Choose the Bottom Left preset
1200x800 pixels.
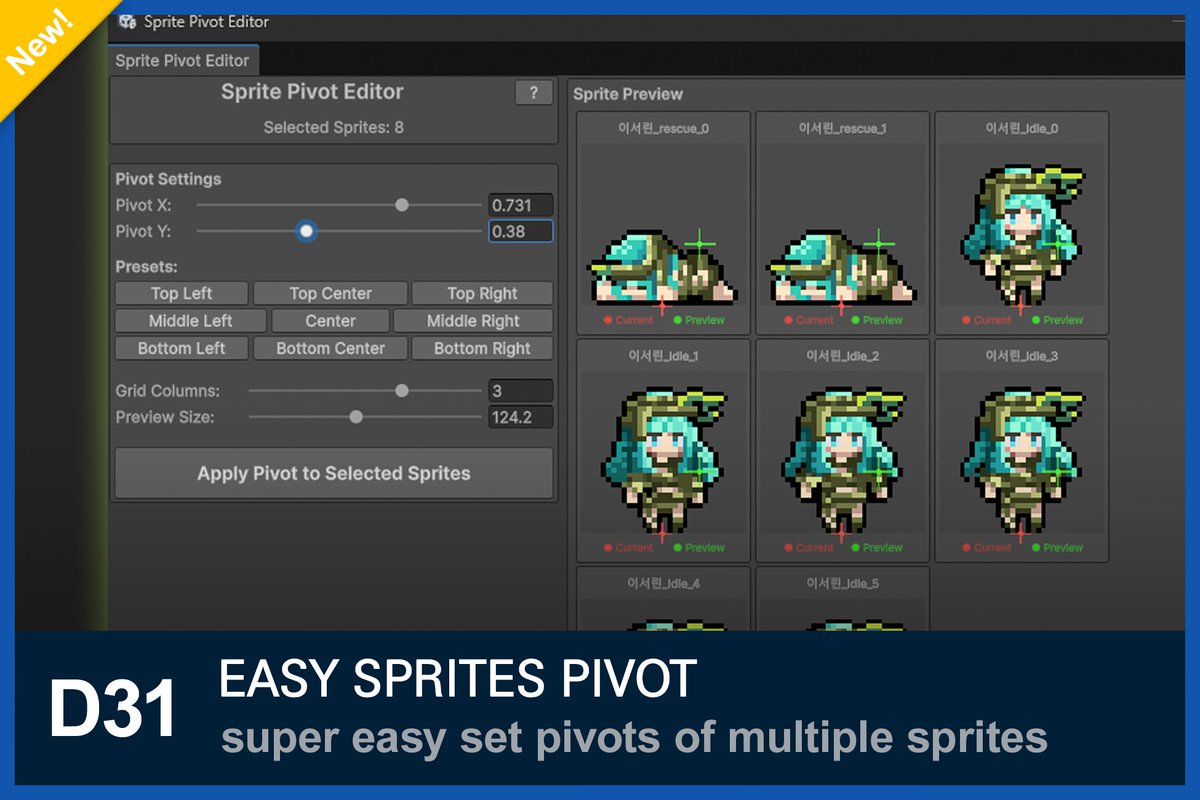tap(181, 348)
